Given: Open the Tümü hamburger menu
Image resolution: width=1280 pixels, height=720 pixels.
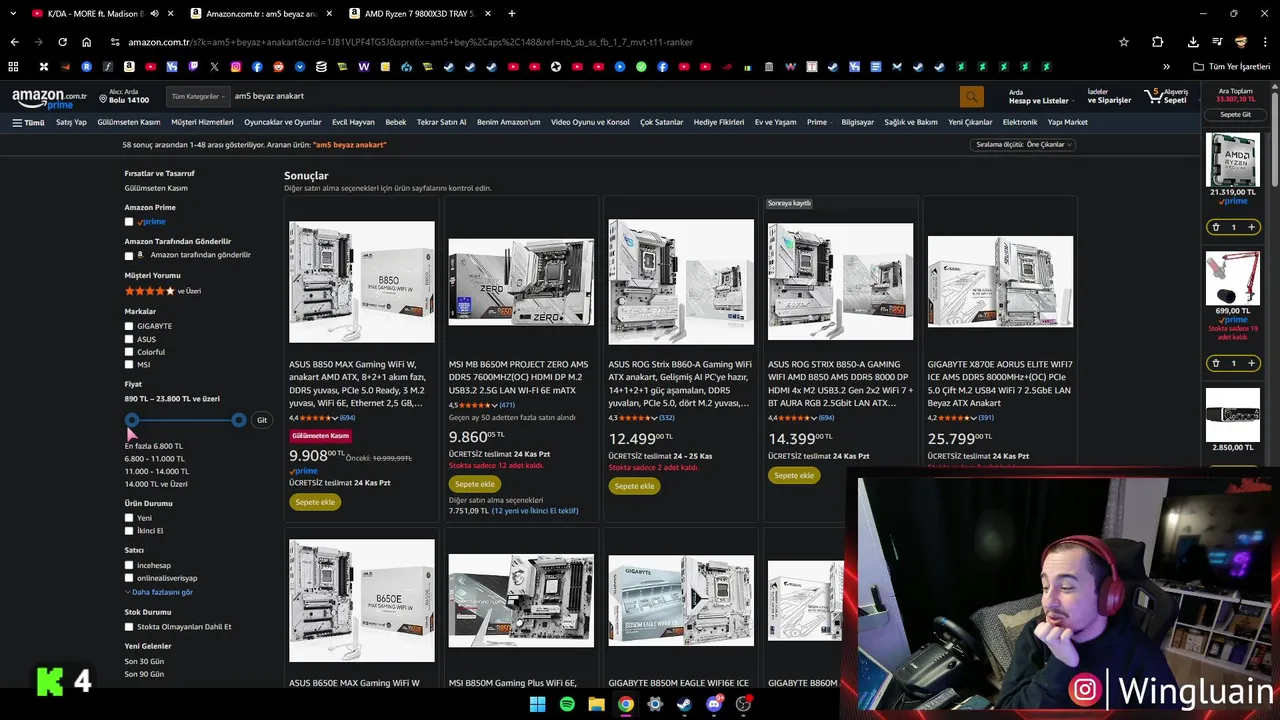Looking at the screenshot, I should 28,122.
